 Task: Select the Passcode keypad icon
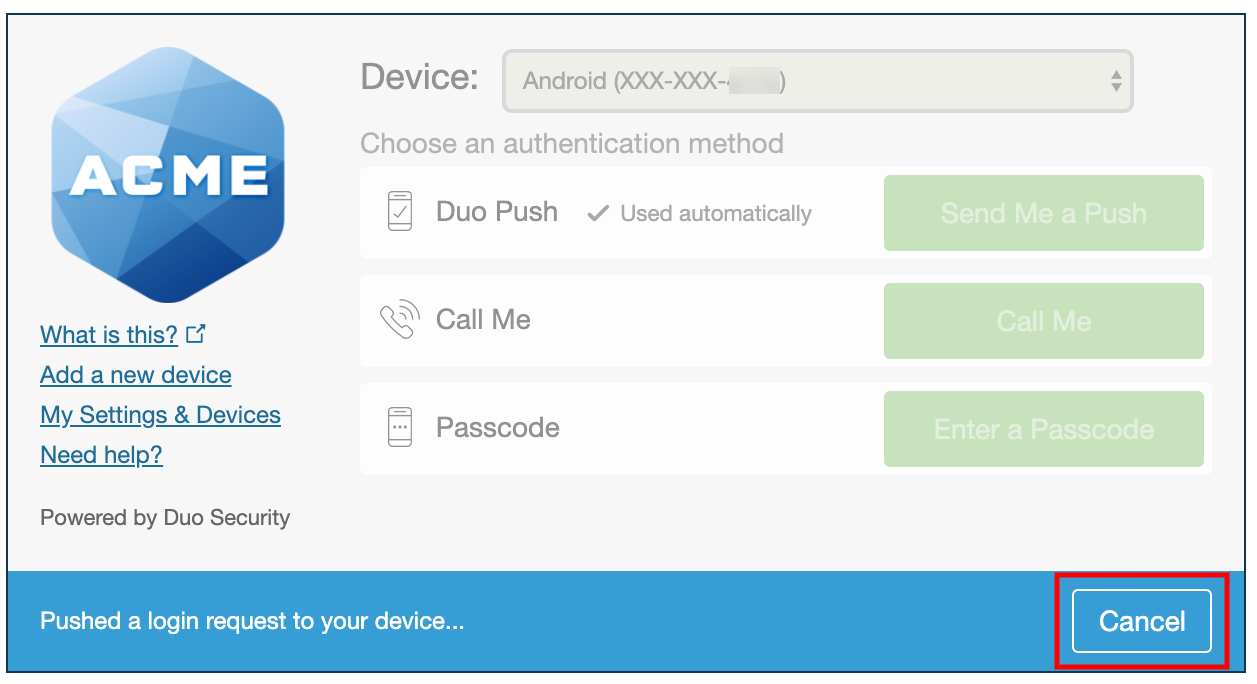point(399,427)
